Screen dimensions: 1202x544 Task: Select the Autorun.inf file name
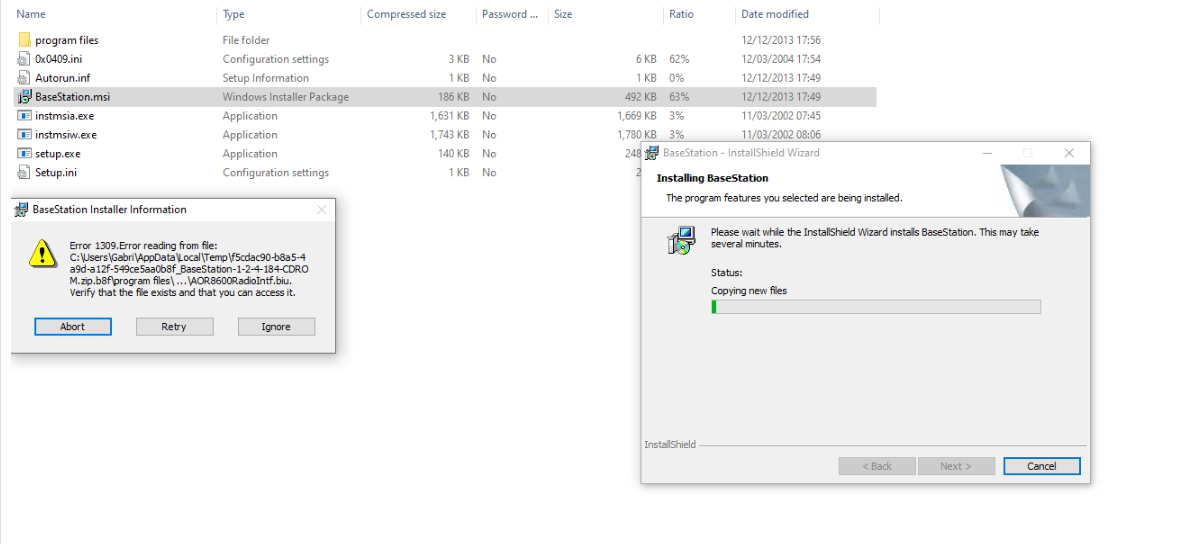click(62, 78)
